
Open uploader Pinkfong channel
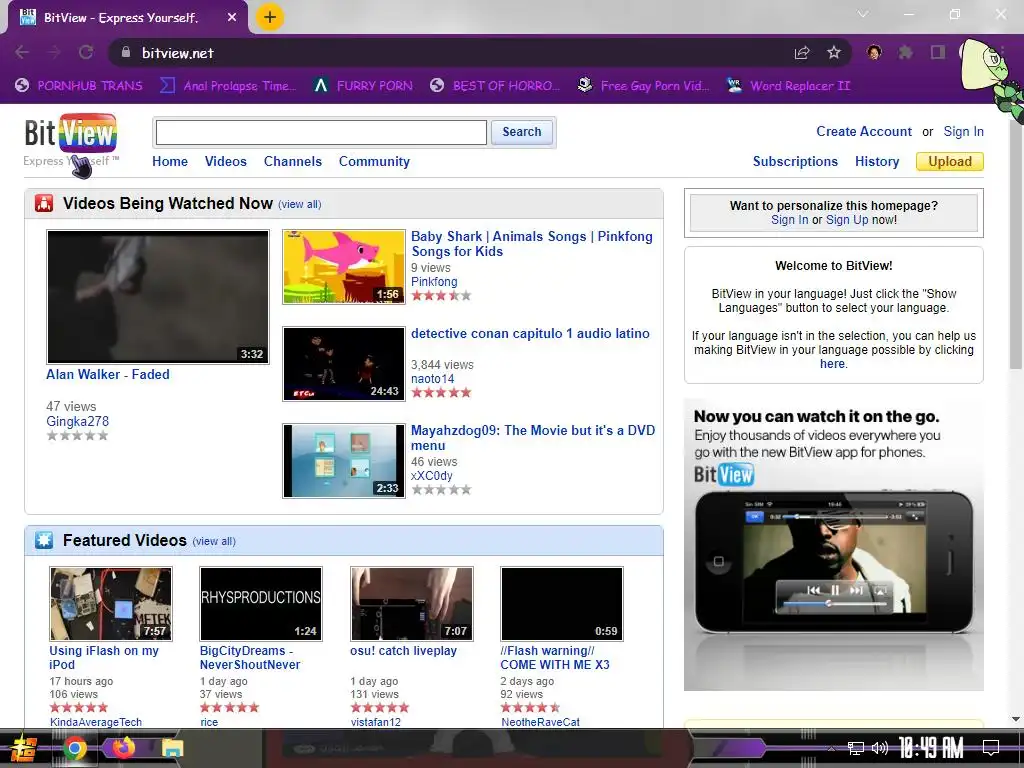coord(434,281)
